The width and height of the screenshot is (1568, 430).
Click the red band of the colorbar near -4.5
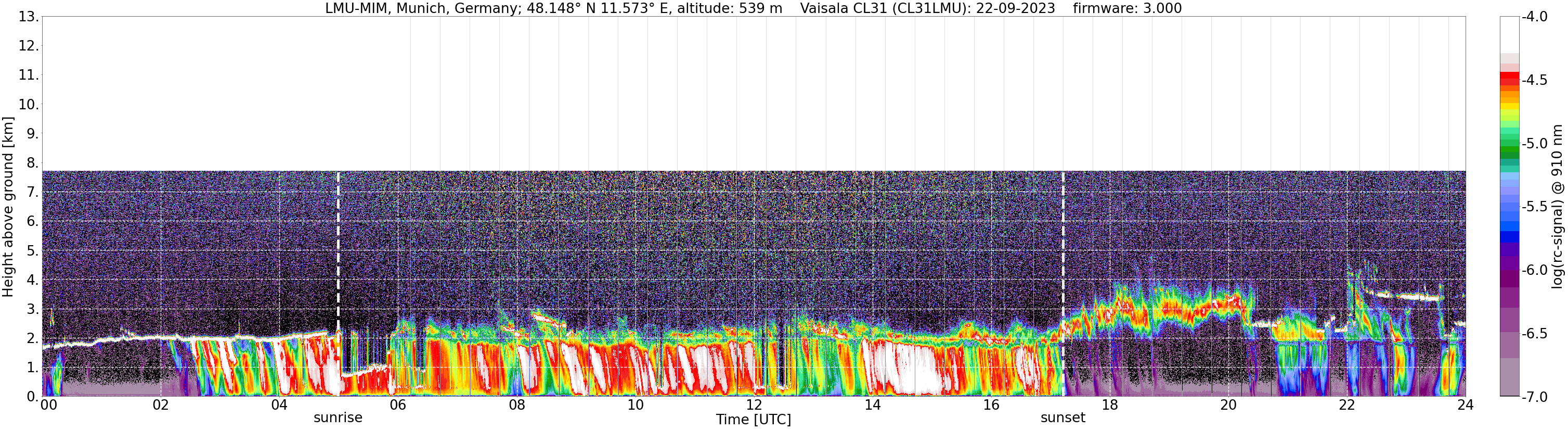click(1510, 79)
